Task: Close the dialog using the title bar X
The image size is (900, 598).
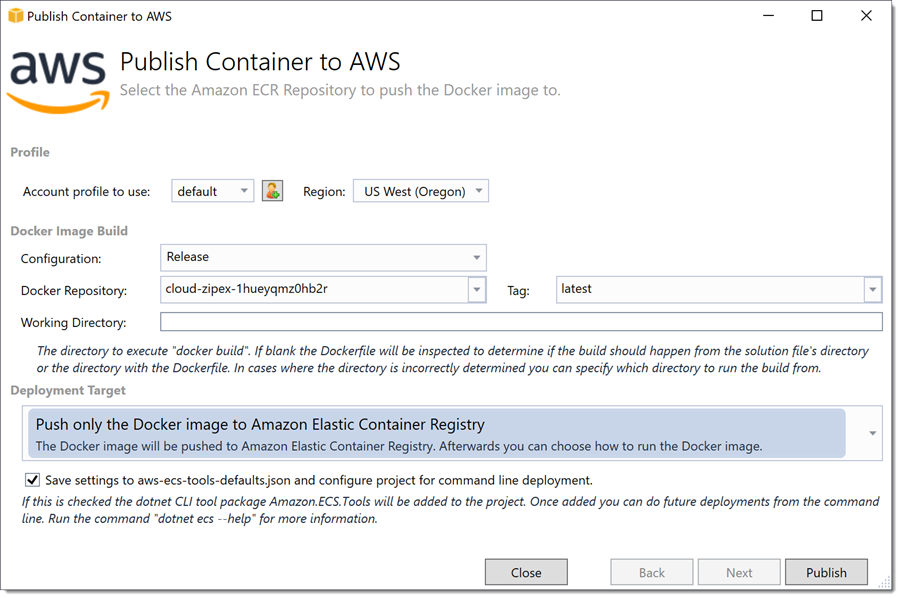Action: click(x=866, y=15)
